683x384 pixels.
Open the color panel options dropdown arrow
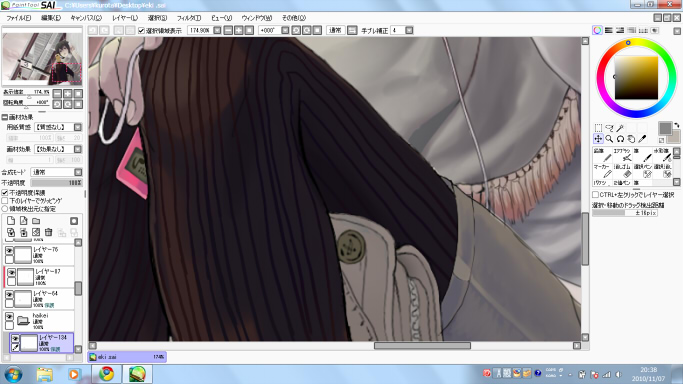[677, 31]
